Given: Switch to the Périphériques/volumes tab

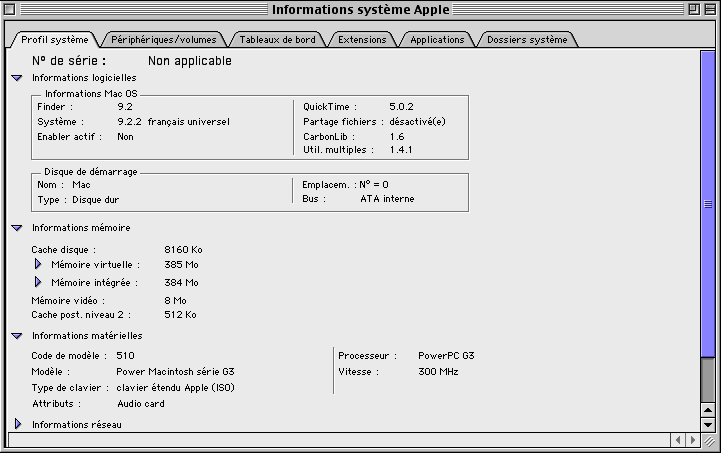Looking at the screenshot, I should 163,40.
